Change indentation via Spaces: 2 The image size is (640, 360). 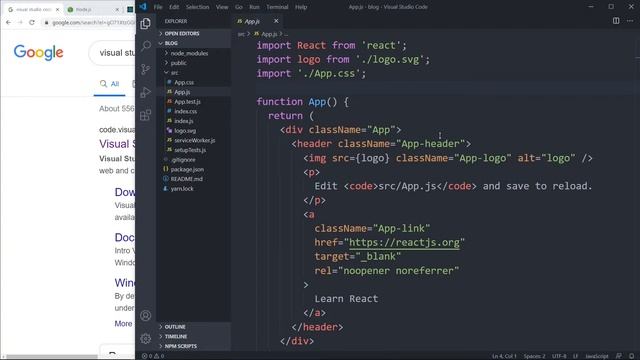pyautogui.click(x=534, y=356)
